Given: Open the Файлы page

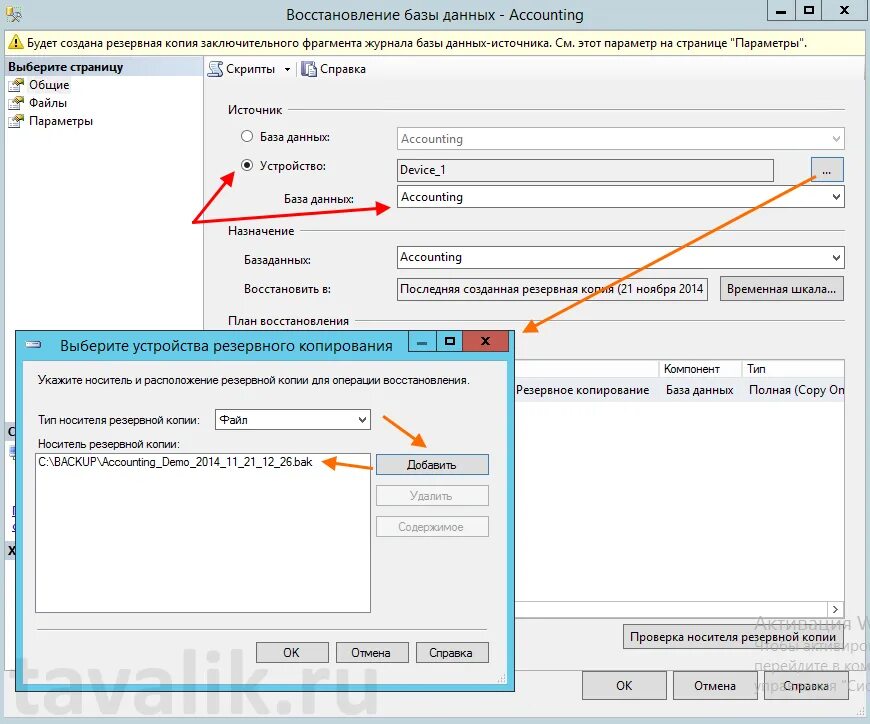Looking at the screenshot, I should (x=48, y=103).
